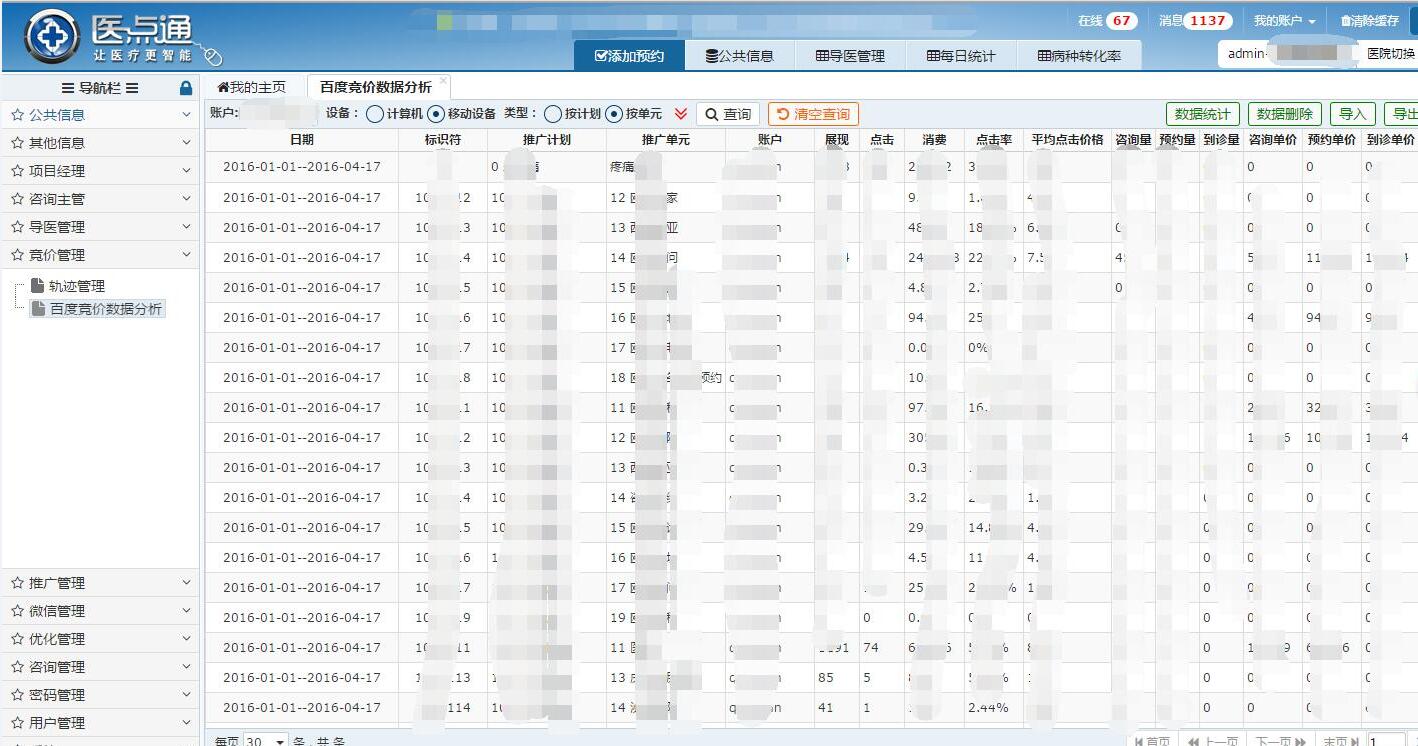Click the 清除缓存 trash icon
The image size is (1418, 746).
point(1346,21)
